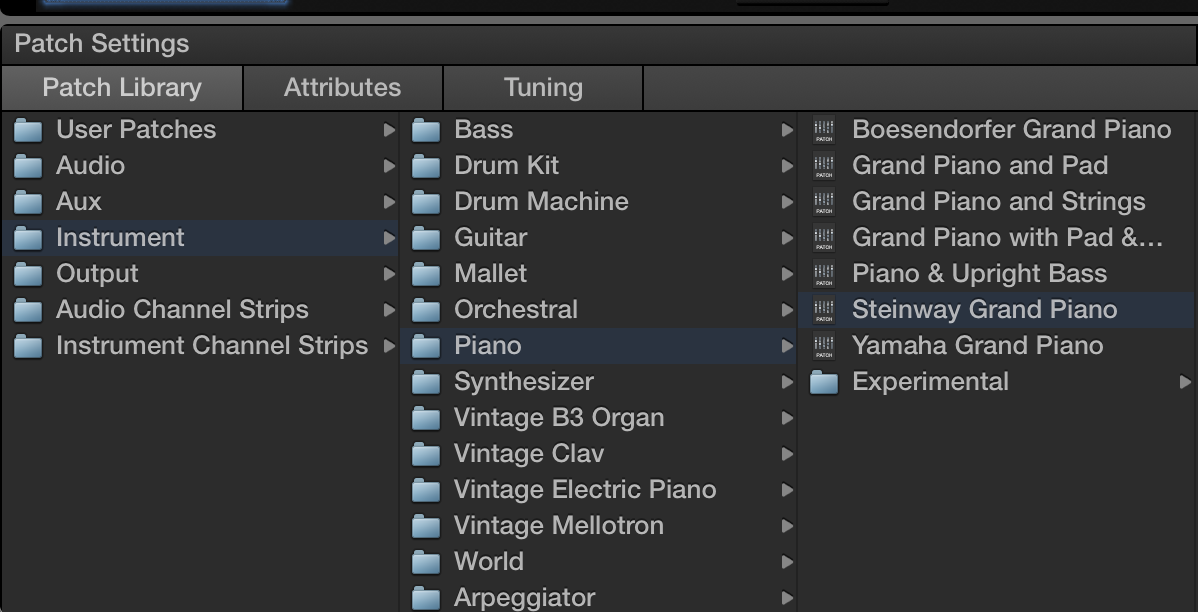Viewport: 1198px width, 612px height.
Task: Click the Drum Kit folder icon
Action: [x=426, y=166]
